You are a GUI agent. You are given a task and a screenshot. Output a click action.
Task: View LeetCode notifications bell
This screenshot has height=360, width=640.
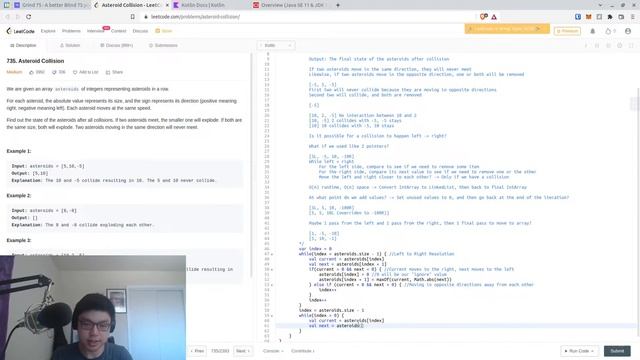593,31
